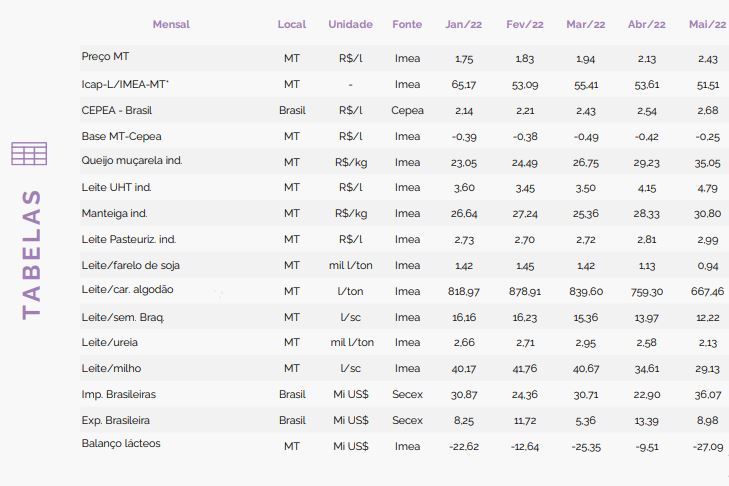
Task: Click the Leite/car. algodão Jan/22 value 818,97
Action: [x=464, y=292]
